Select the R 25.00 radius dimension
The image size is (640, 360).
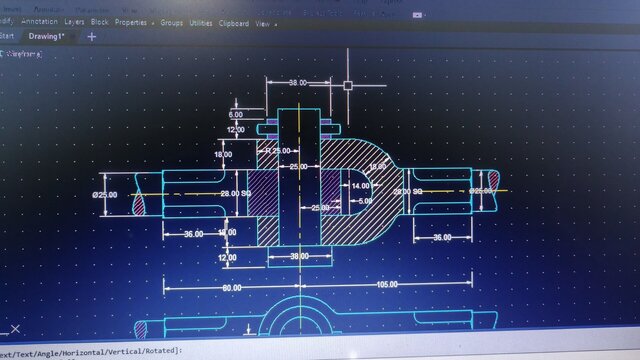278,151
